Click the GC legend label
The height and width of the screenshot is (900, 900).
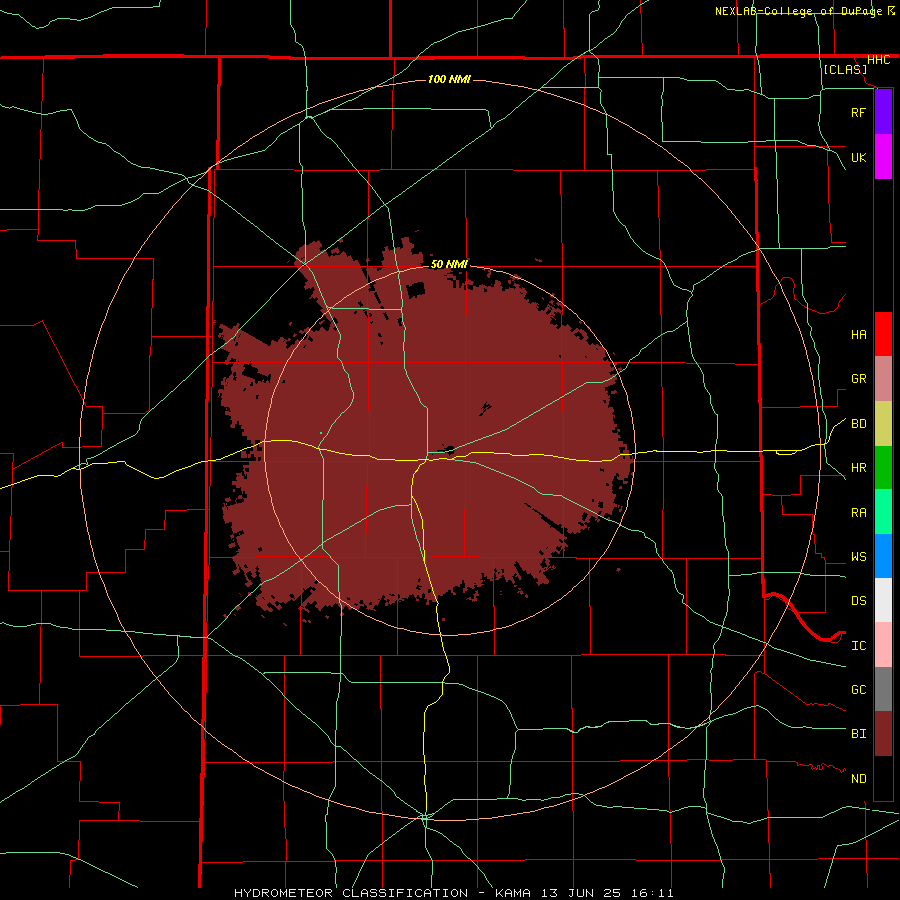click(858, 690)
